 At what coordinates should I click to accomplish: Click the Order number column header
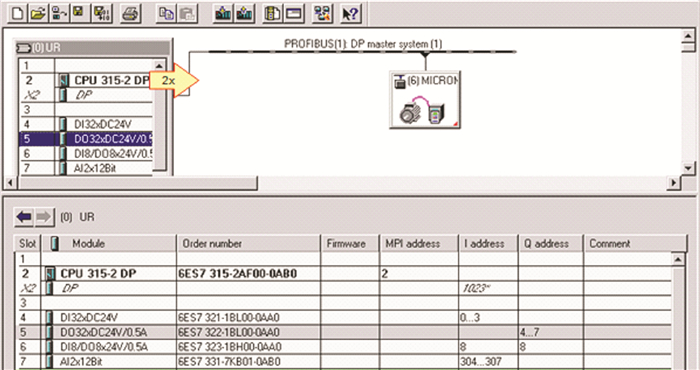point(248,244)
